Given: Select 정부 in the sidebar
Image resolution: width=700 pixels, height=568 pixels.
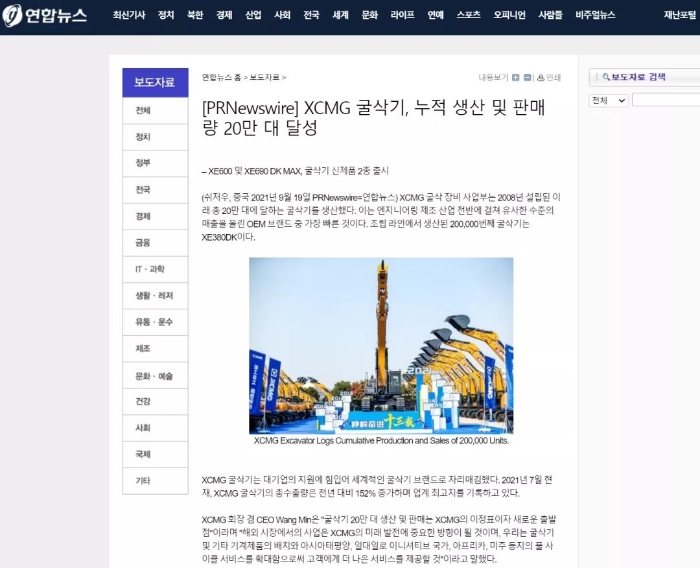Looking at the screenshot, I should [155, 163].
